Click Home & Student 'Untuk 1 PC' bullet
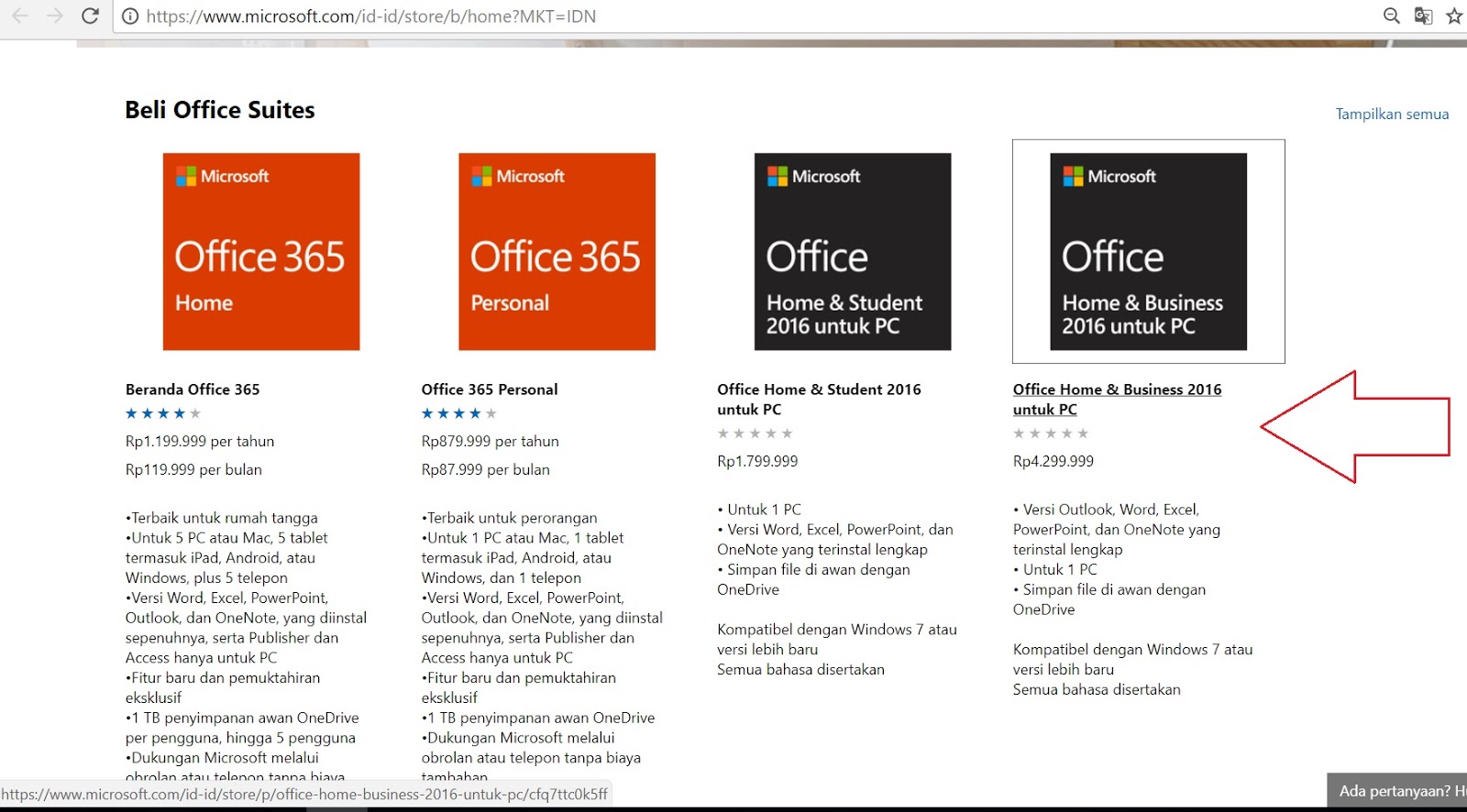Screen dimensions: 1467x812 pos(759,510)
